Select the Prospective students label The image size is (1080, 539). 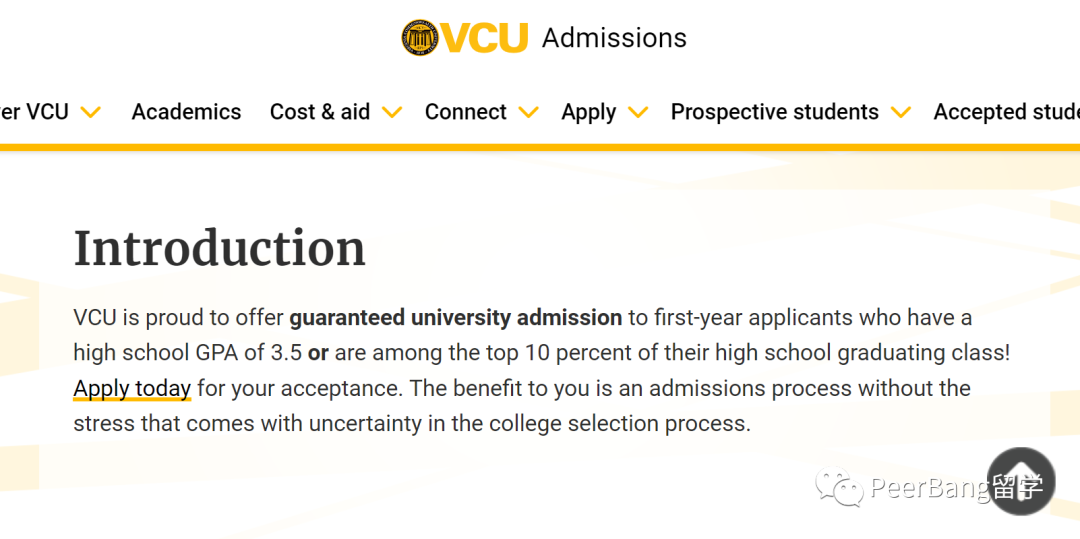coord(775,112)
